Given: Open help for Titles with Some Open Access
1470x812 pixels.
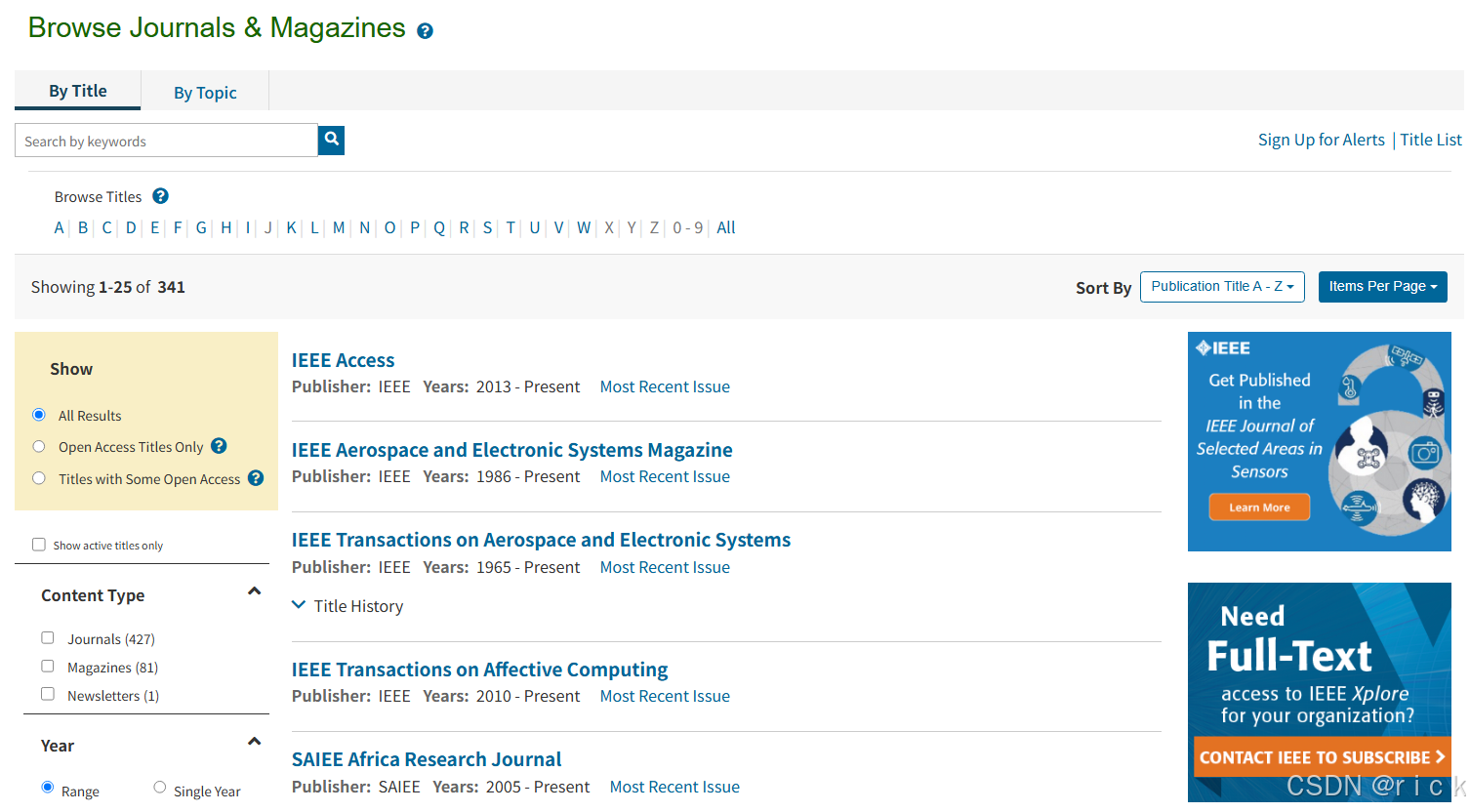Looking at the screenshot, I should (x=256, y=478).
